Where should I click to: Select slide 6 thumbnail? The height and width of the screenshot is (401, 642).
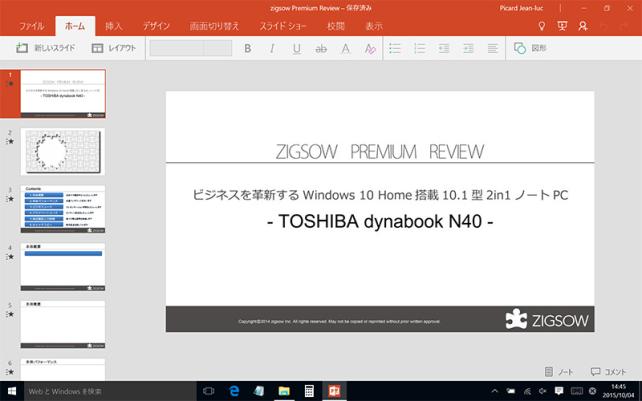point(63,369)
